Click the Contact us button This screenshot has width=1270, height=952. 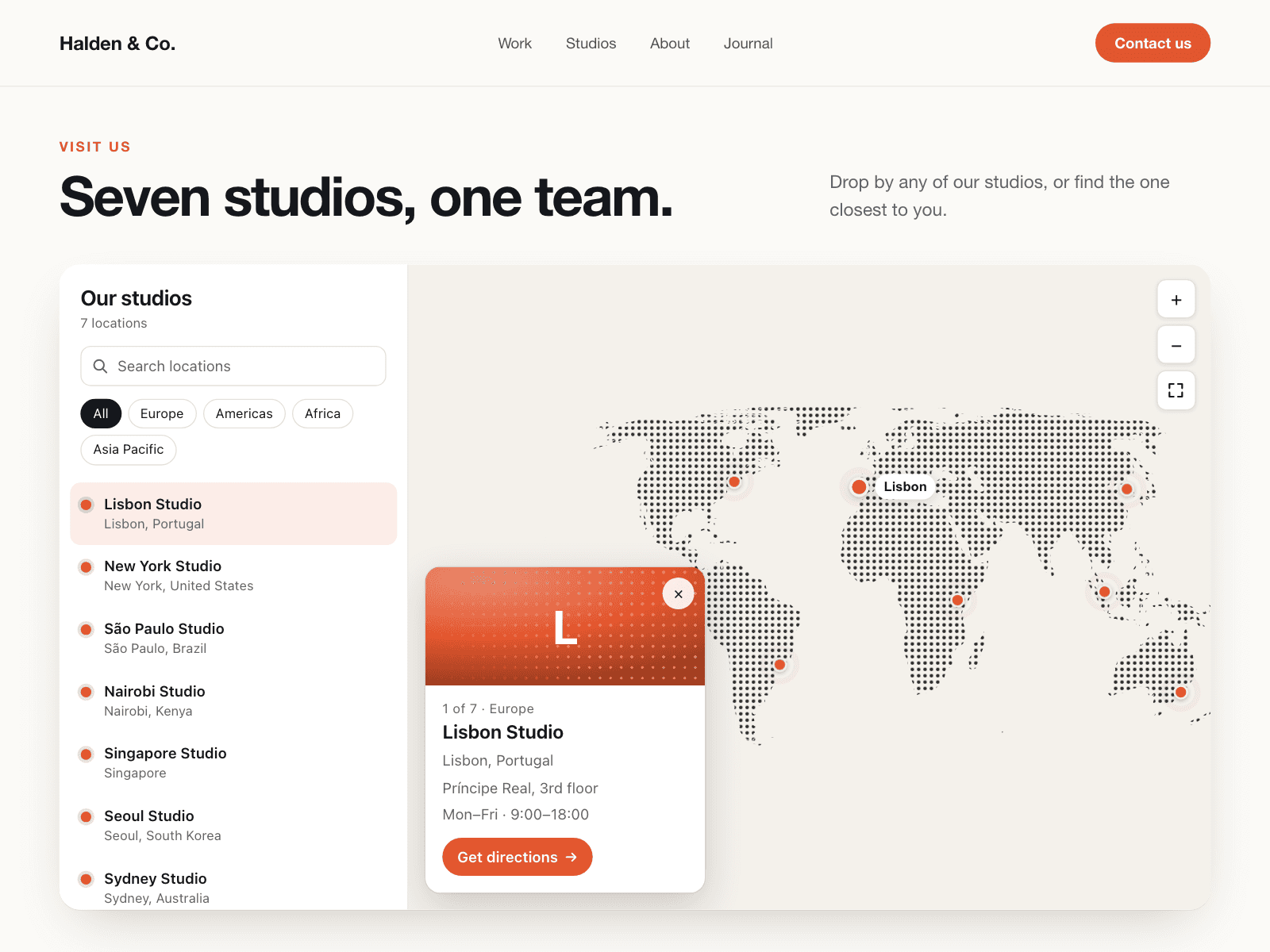click(1153, 43)
